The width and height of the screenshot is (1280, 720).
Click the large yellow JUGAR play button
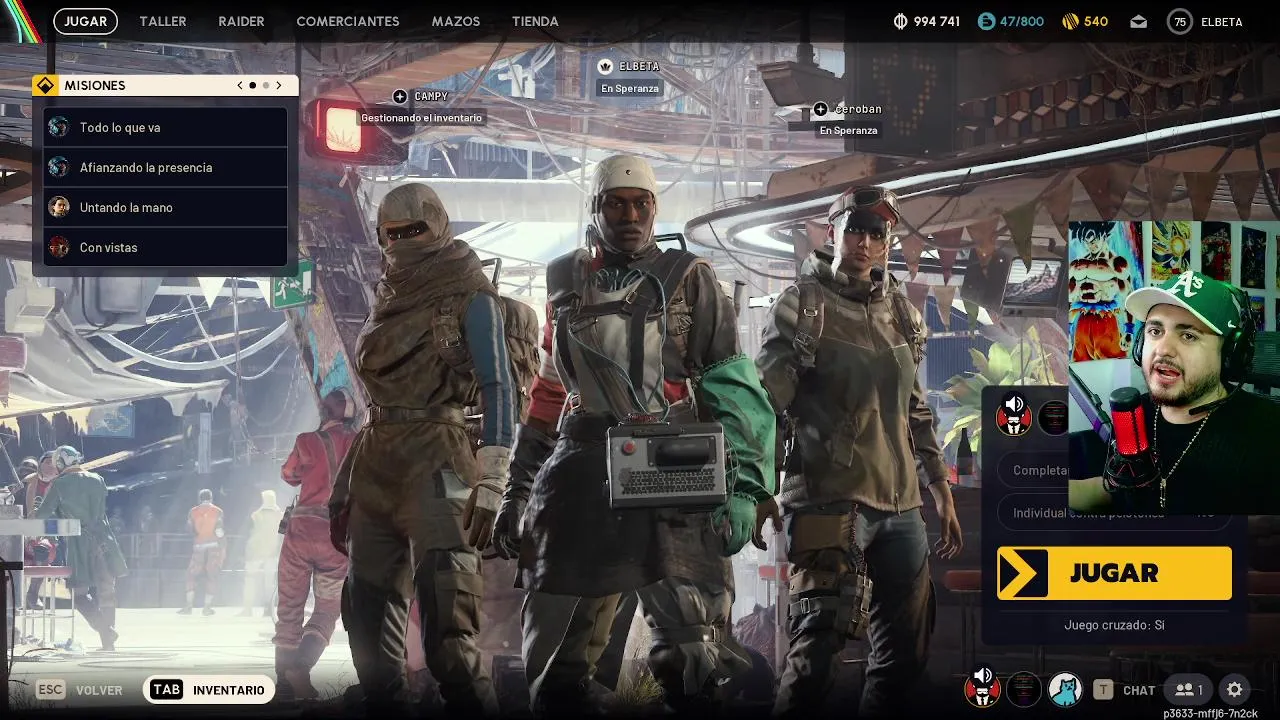tap(1114, 573)
